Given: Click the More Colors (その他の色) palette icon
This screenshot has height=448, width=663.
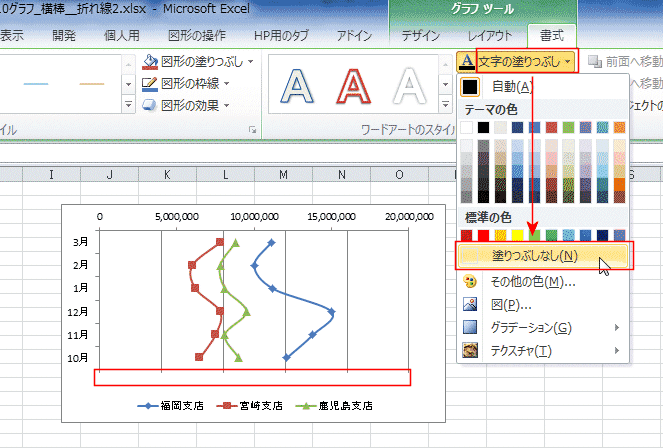Looking at the screenshot, I should click(x=470, y=281).
